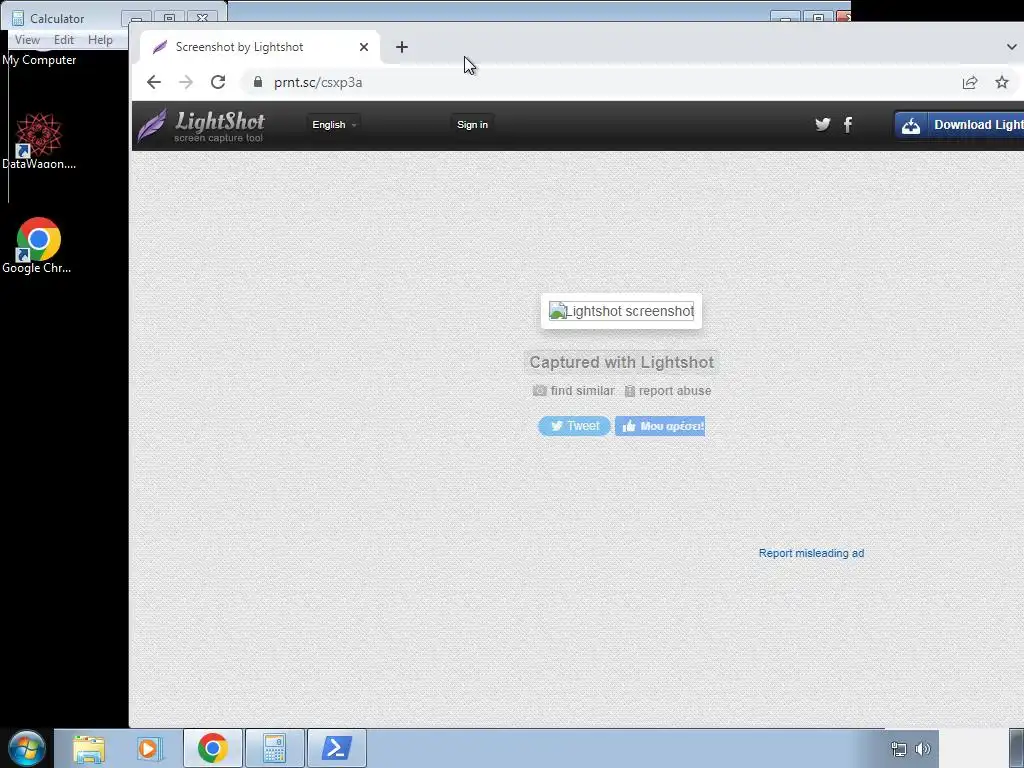The image size is (1024, 768).
Task: Close the Screenshot by Lightshot tab
Action: (x=364, y=47)
